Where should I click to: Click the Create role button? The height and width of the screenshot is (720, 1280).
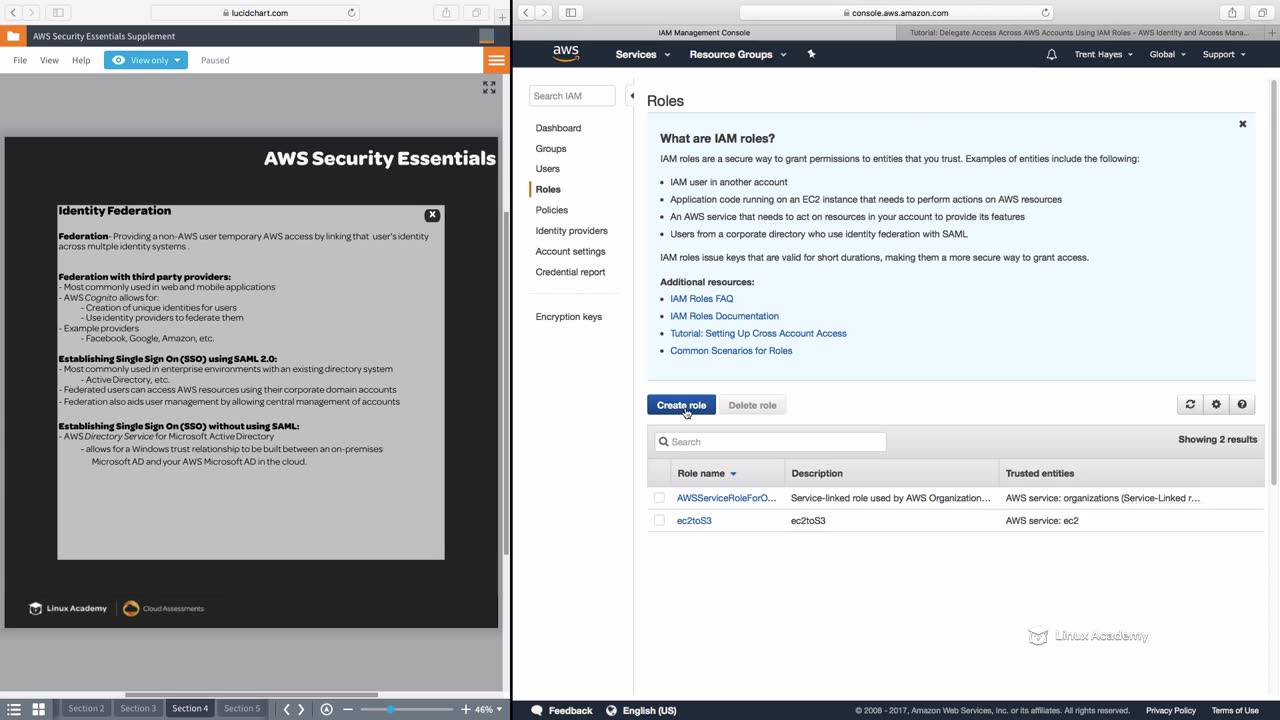681,405
